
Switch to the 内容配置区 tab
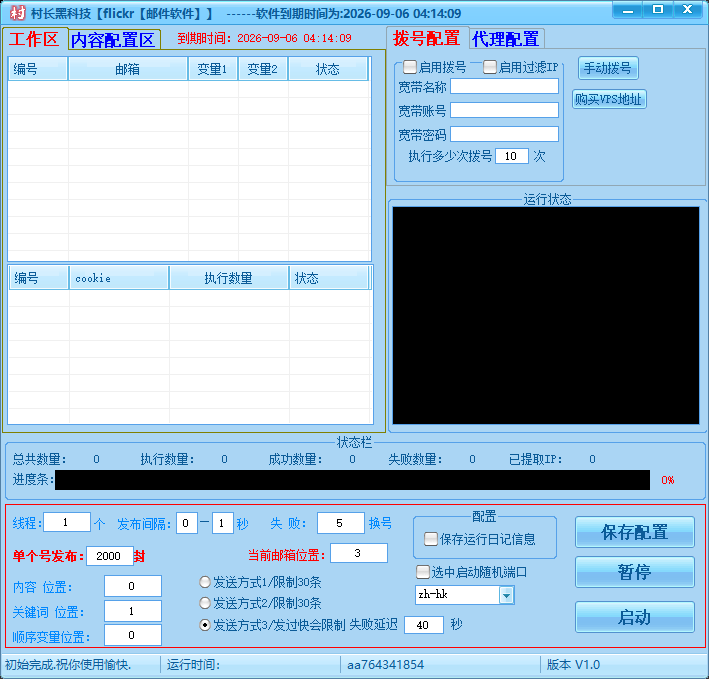(112, 40)
